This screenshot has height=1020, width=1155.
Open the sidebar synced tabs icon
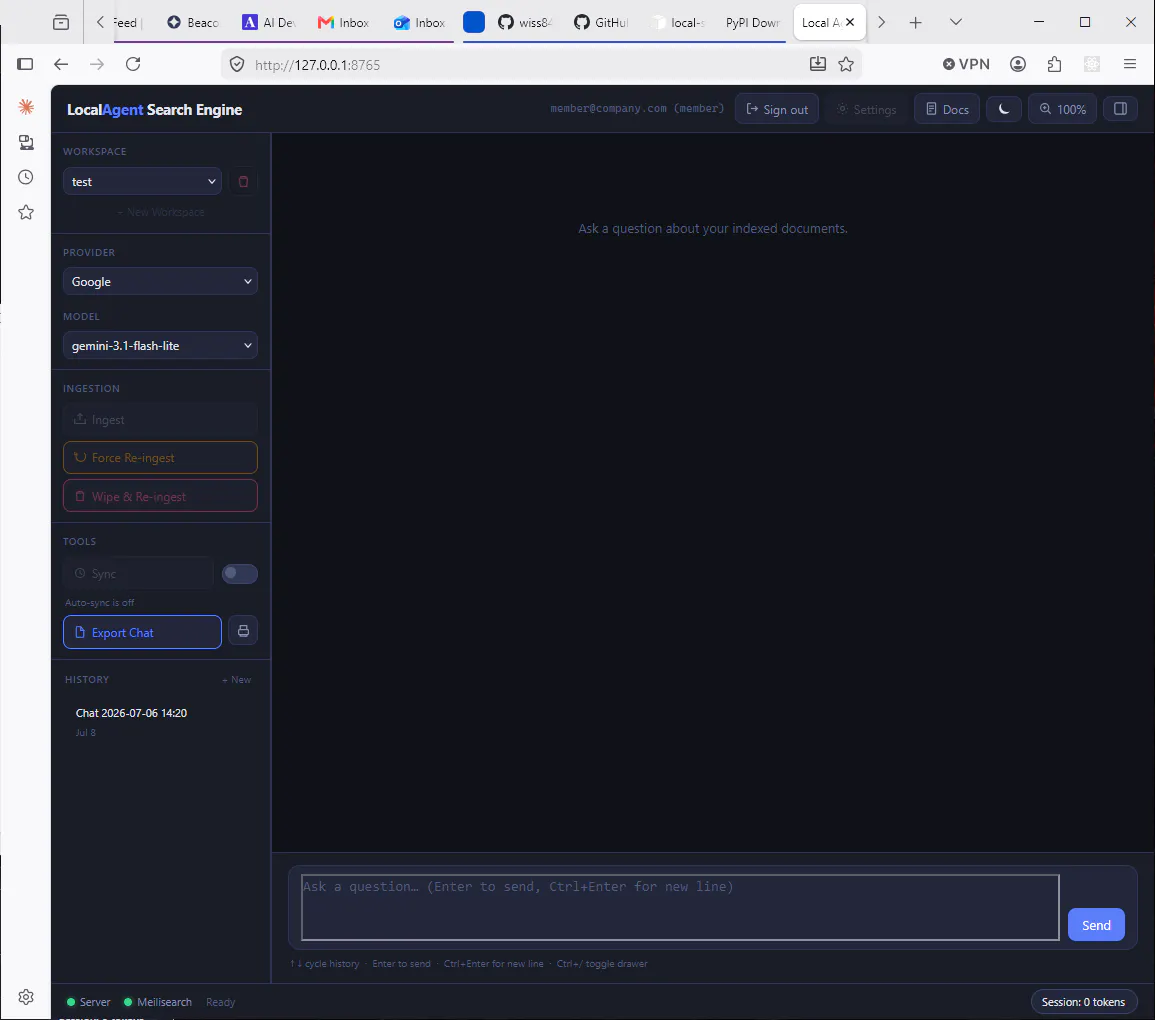[26, 142]
